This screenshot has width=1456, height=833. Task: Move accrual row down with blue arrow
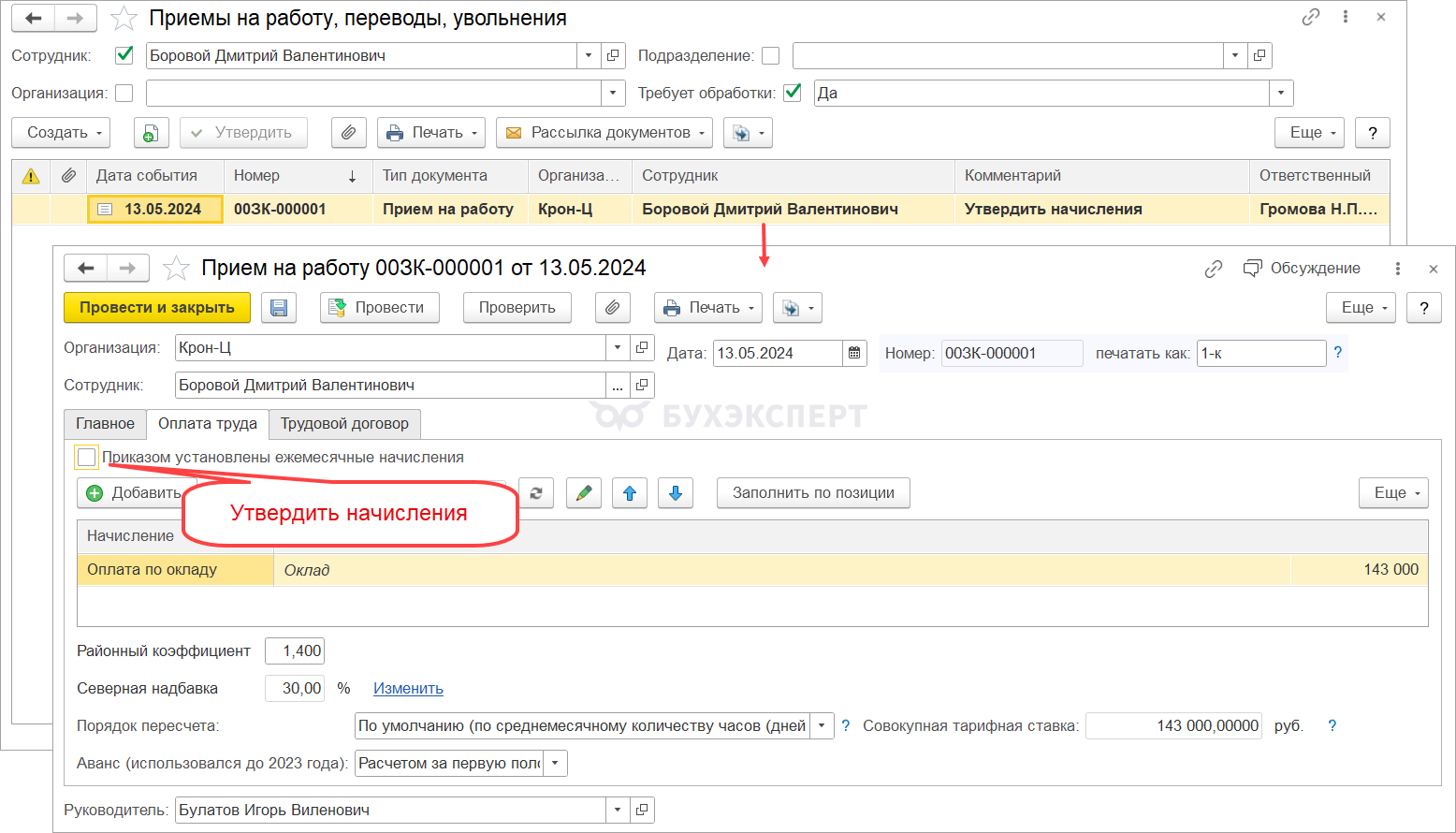tap(676, 493)
